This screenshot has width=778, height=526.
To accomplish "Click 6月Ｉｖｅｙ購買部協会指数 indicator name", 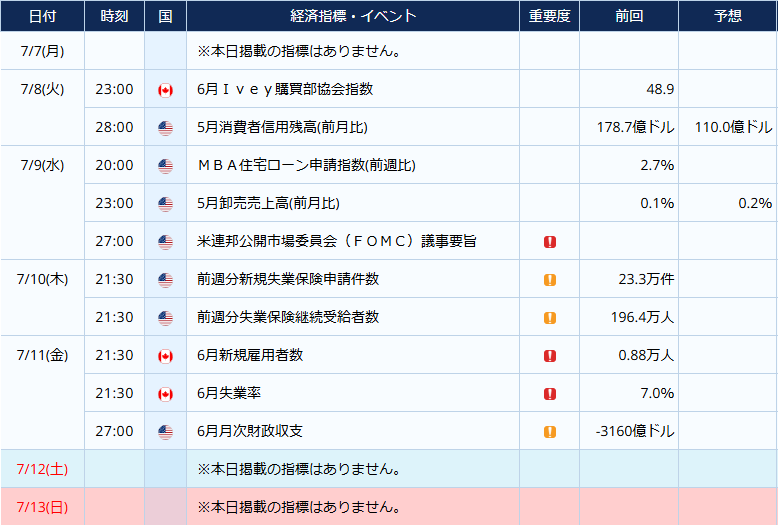I will point(285,89).
